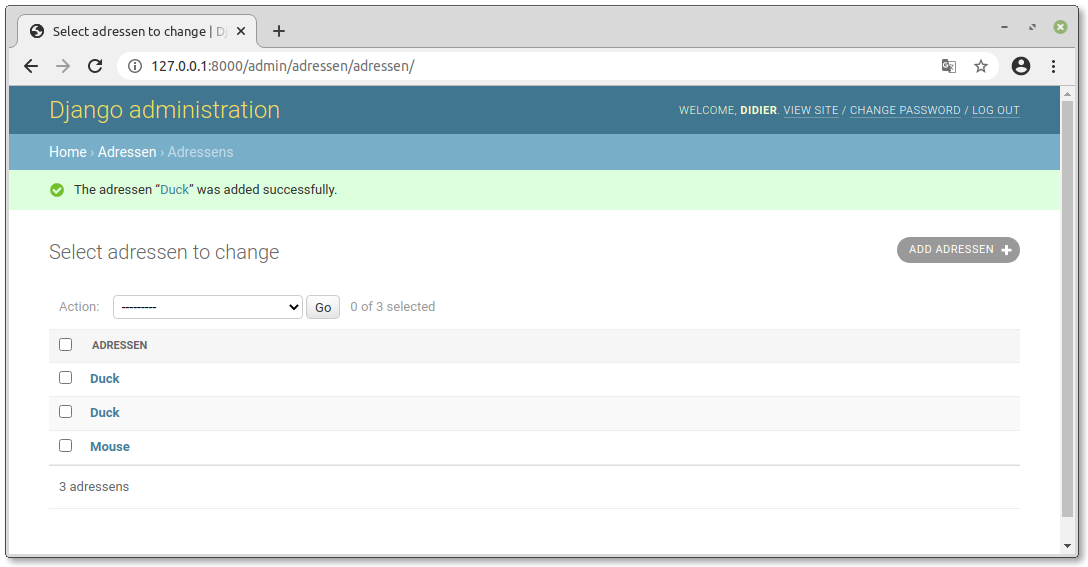Reload the page with the refresh icon

click(95, 66)
